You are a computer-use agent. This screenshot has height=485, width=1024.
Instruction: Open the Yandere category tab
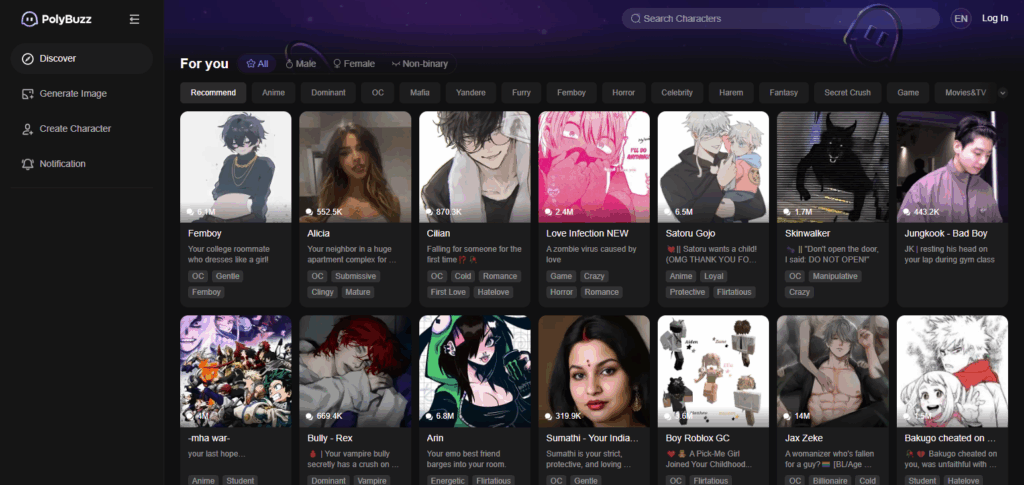pos(471,93)
